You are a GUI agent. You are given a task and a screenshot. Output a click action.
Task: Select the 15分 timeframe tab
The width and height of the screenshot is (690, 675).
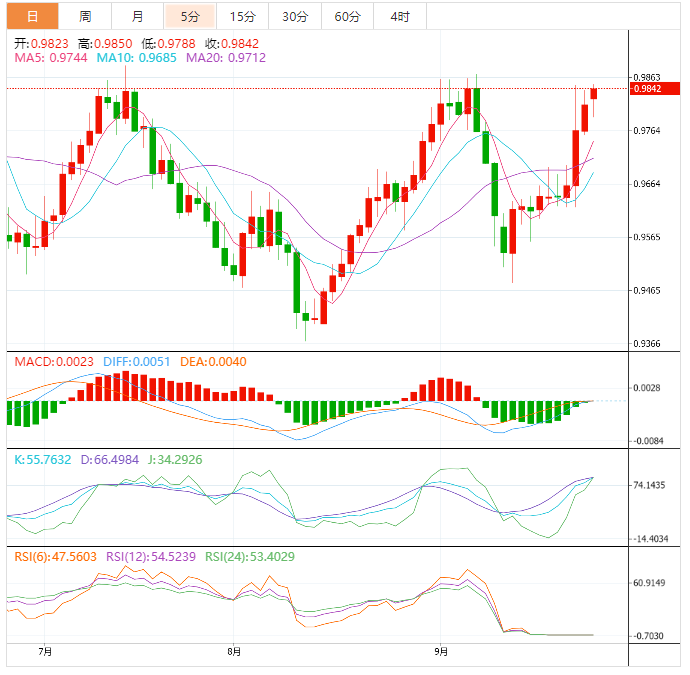click(242, 16)
